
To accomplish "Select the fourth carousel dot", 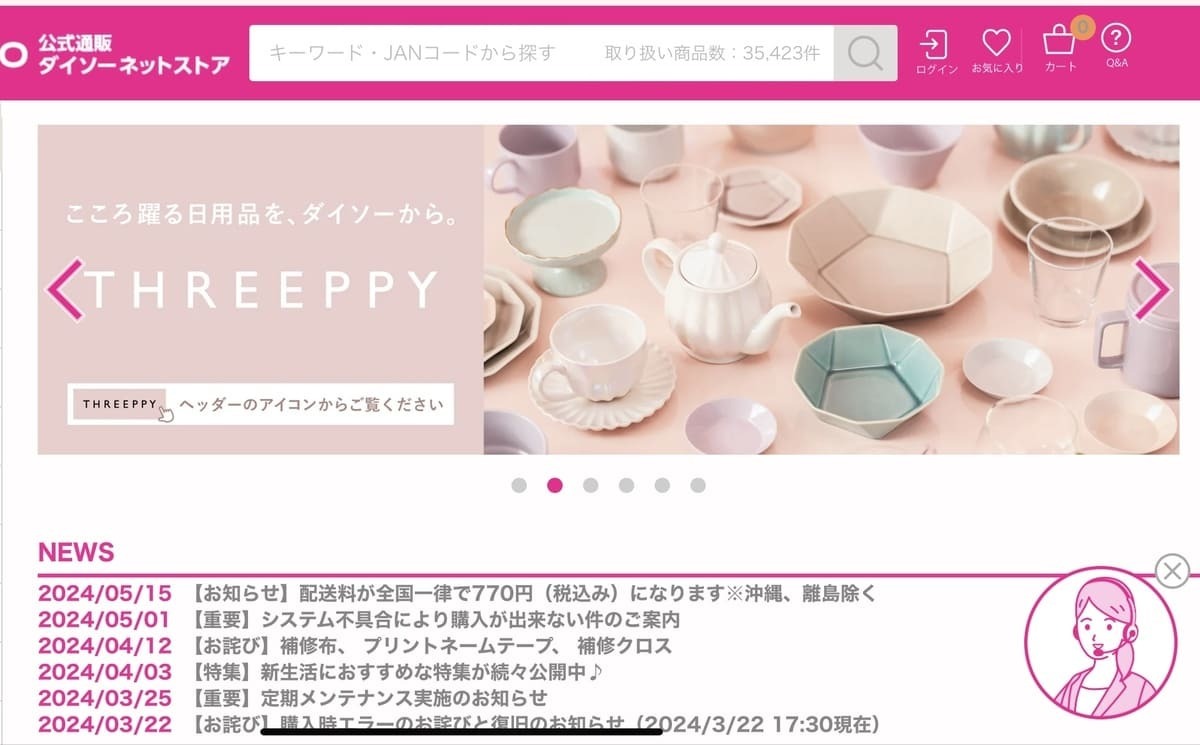I will (x=626, y=485).
